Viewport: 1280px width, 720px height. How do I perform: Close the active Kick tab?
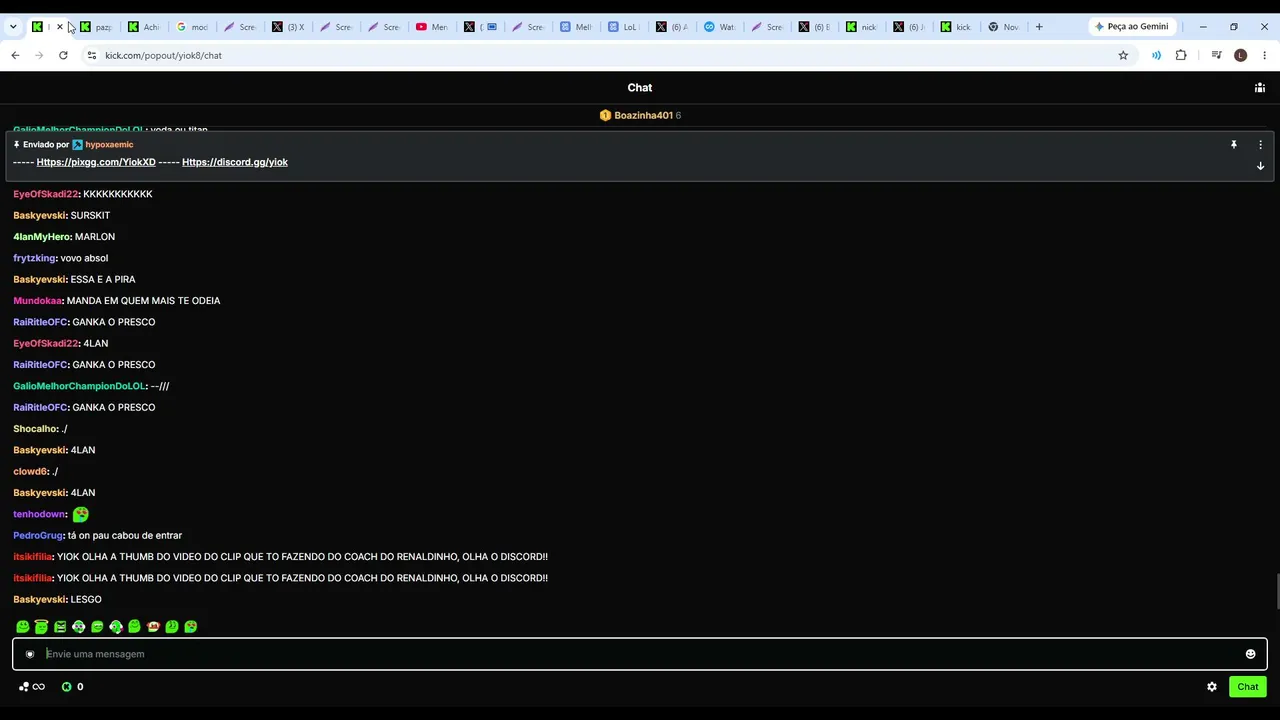tap(60, 27)
